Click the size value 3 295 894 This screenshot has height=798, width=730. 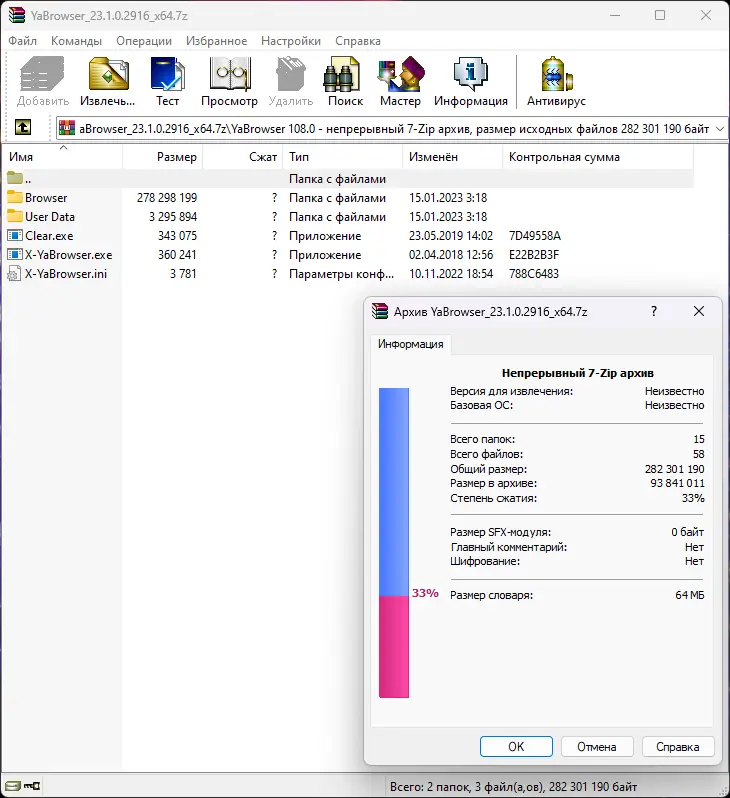click(x=173, y=216)
